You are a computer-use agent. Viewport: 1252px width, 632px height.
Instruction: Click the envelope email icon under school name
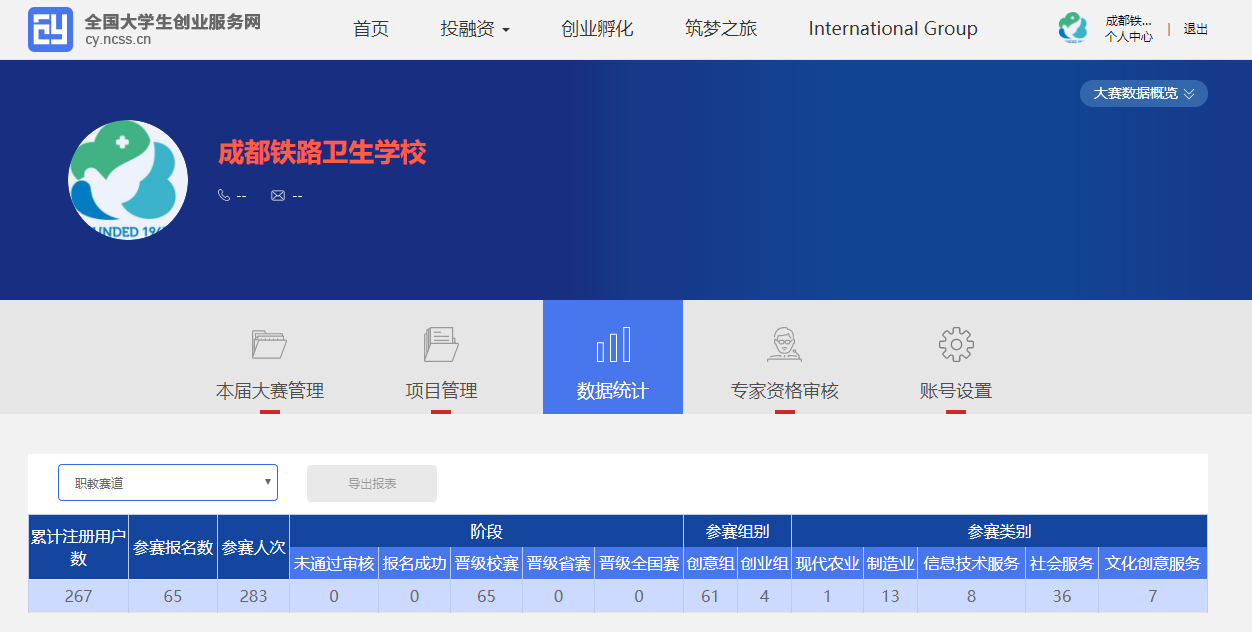278,195
